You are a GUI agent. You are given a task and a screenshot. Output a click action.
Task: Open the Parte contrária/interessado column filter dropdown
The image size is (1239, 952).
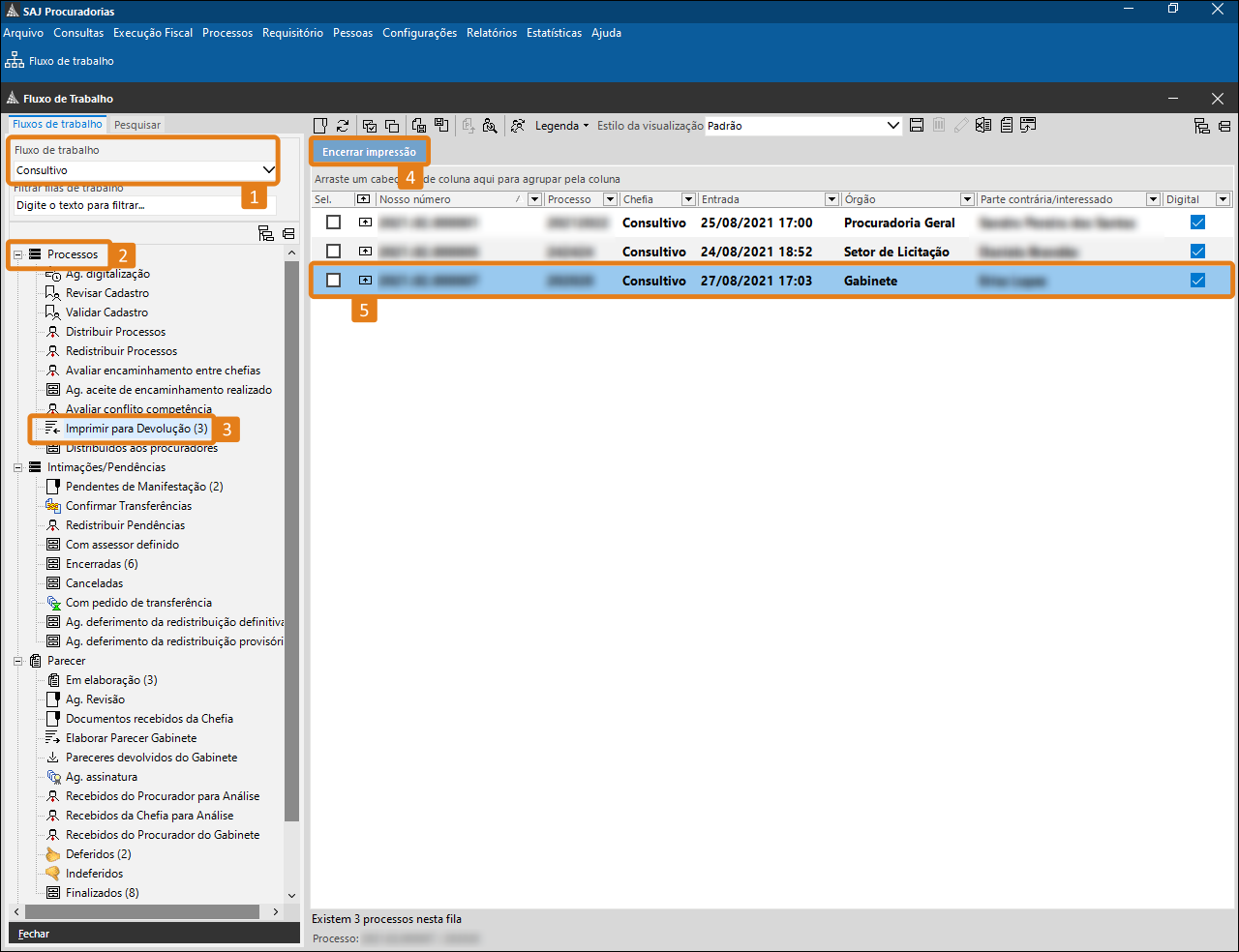[1153, 199]
